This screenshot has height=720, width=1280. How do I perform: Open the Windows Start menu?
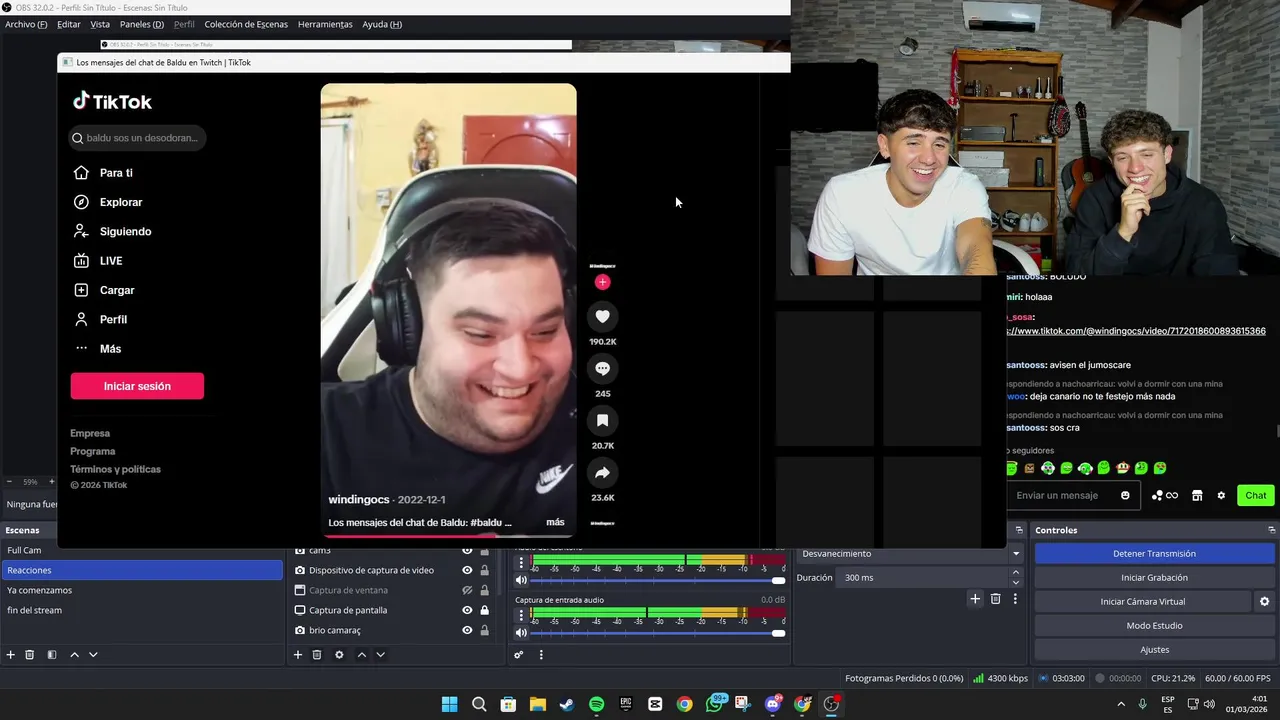coord(450,704)
